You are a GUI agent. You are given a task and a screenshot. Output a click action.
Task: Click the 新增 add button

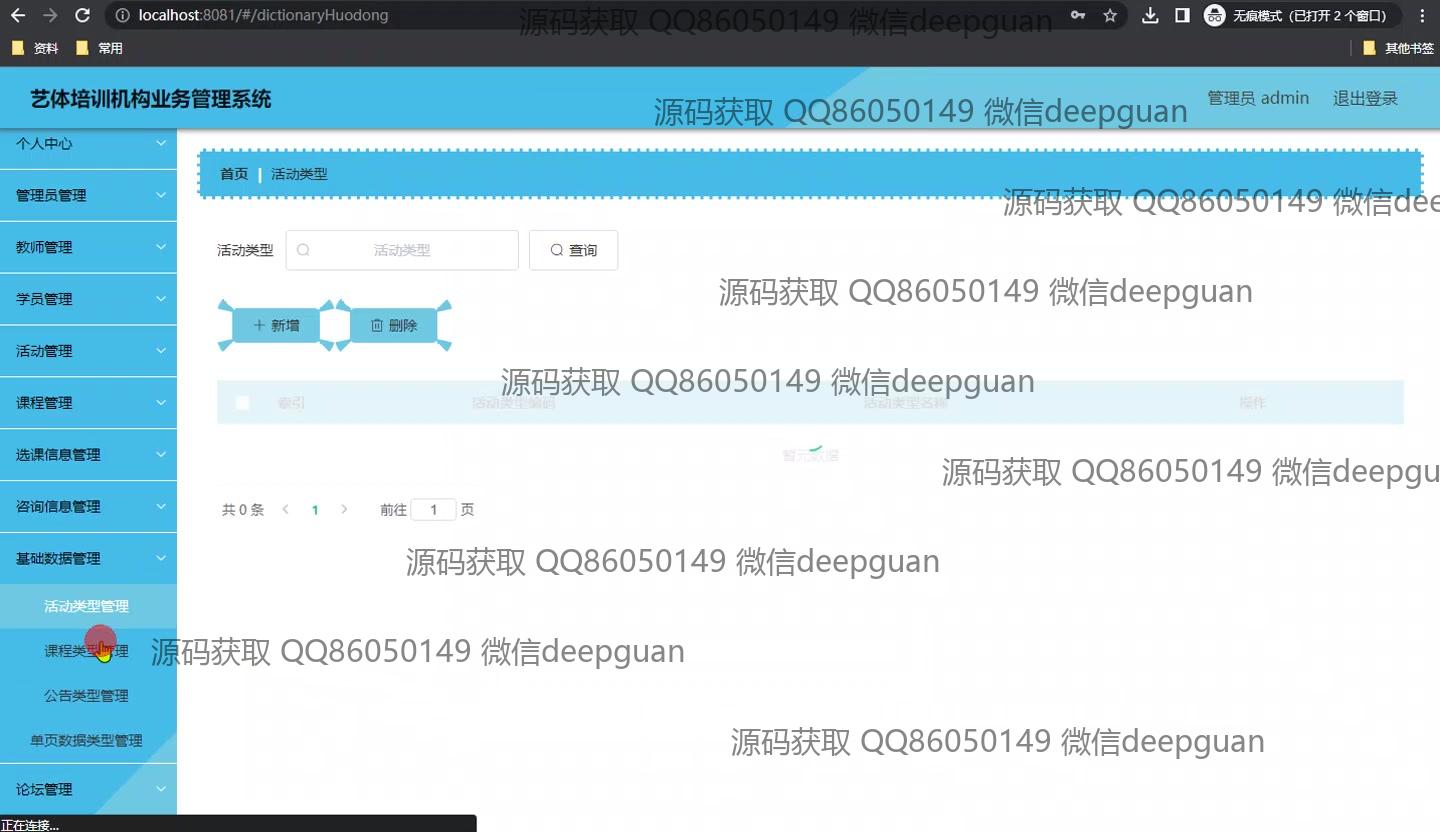point(276,325)
